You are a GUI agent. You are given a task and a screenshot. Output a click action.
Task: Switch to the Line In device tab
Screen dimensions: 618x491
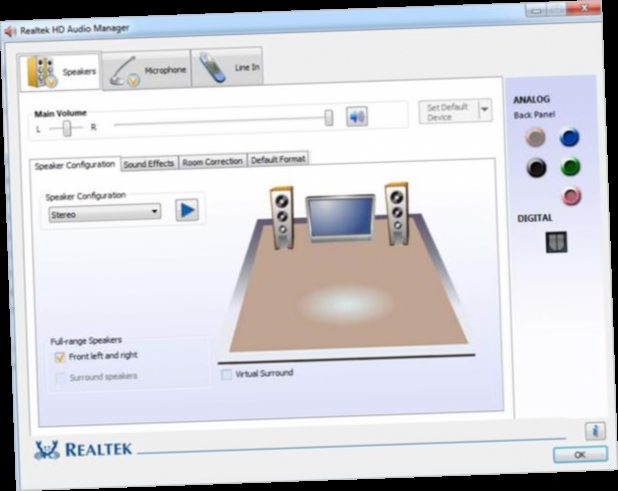[227, 67]
